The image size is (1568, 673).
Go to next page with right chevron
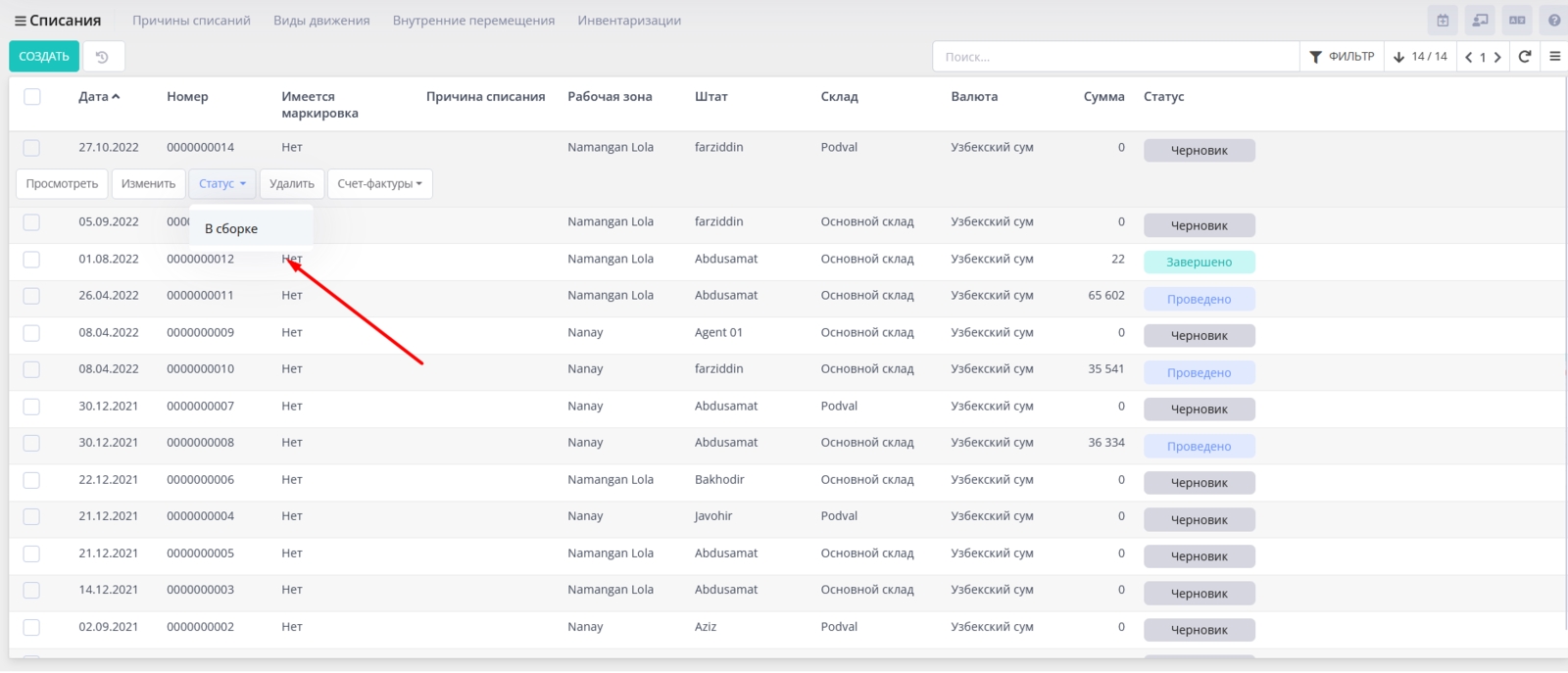[x=1497, y=57]
